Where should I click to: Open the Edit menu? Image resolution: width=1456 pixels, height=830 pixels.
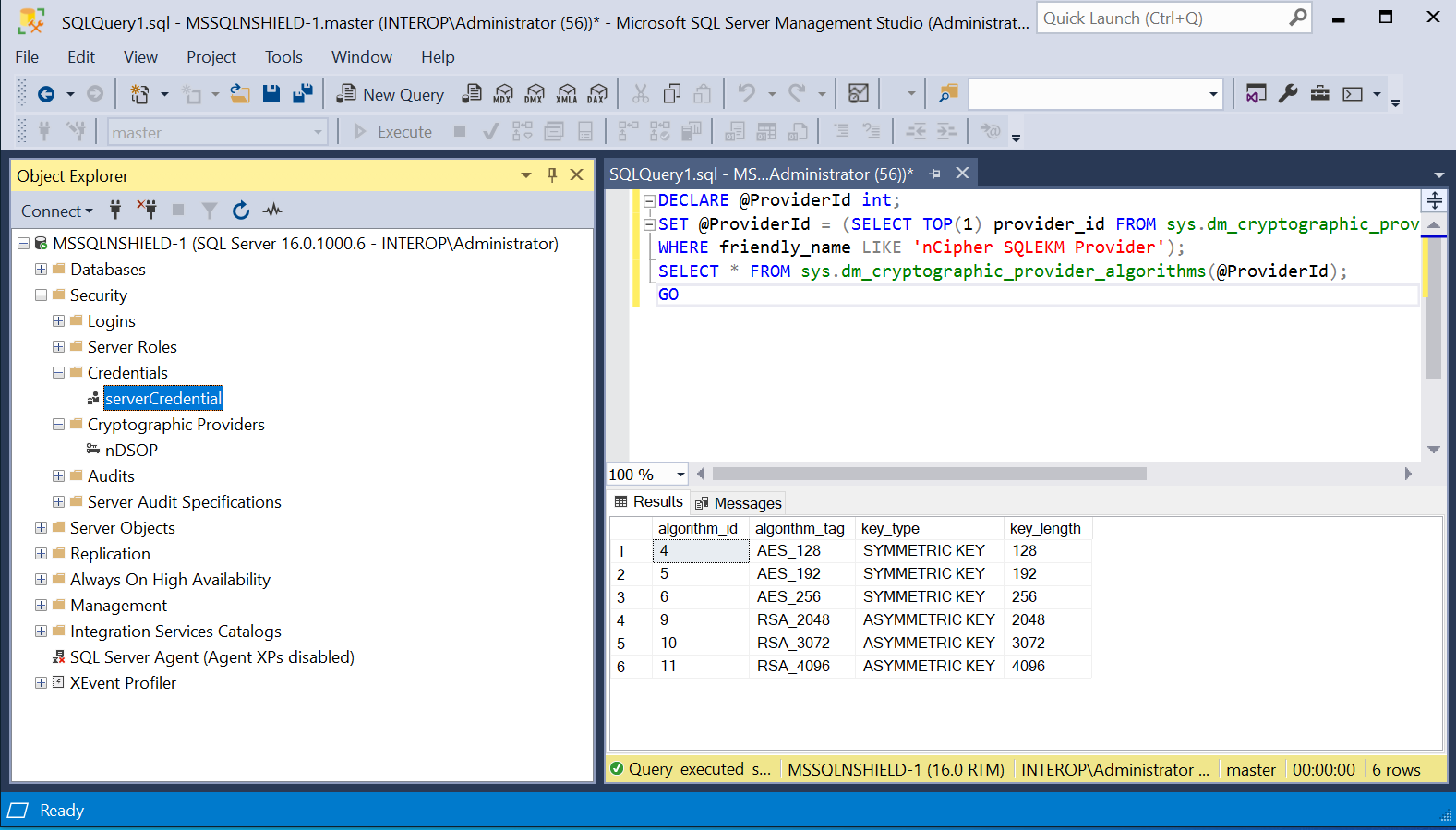[x=81, y=57]
